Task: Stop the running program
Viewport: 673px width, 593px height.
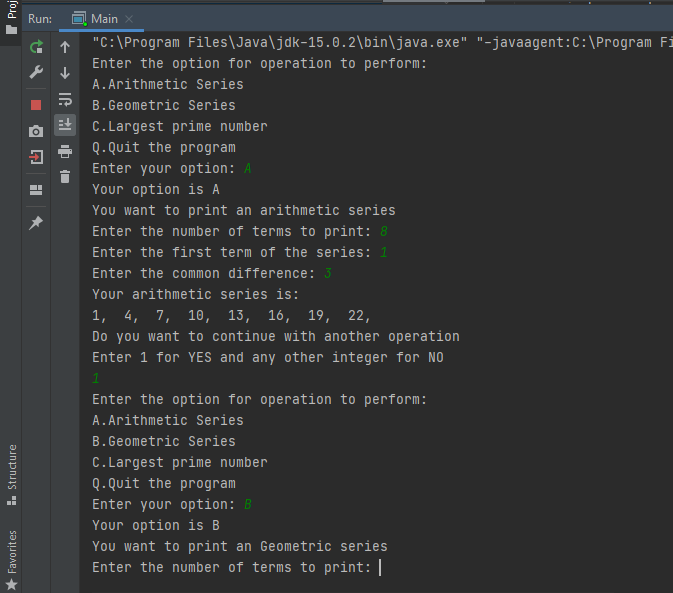Action: [x=36, y=104]
